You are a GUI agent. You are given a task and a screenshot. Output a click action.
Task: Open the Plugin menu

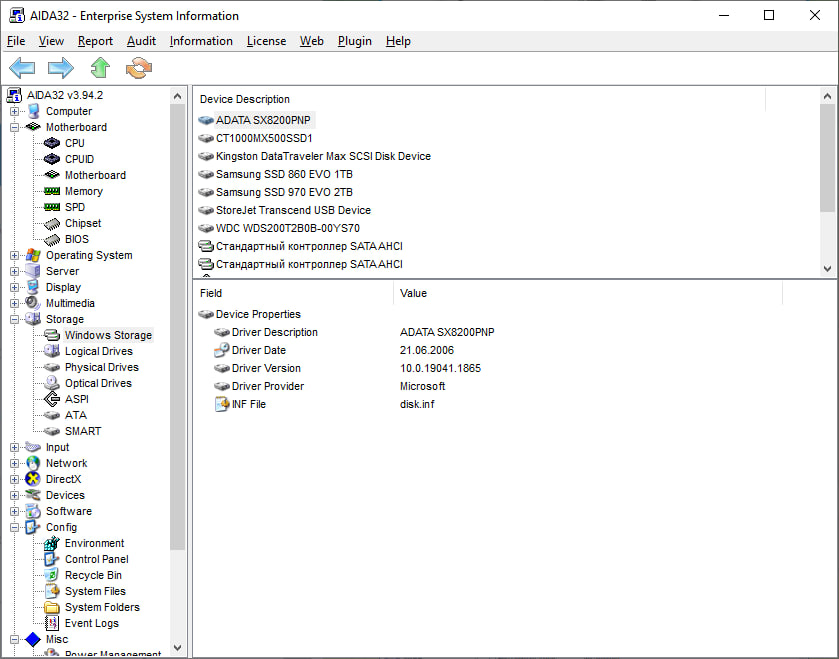[355, 41]
